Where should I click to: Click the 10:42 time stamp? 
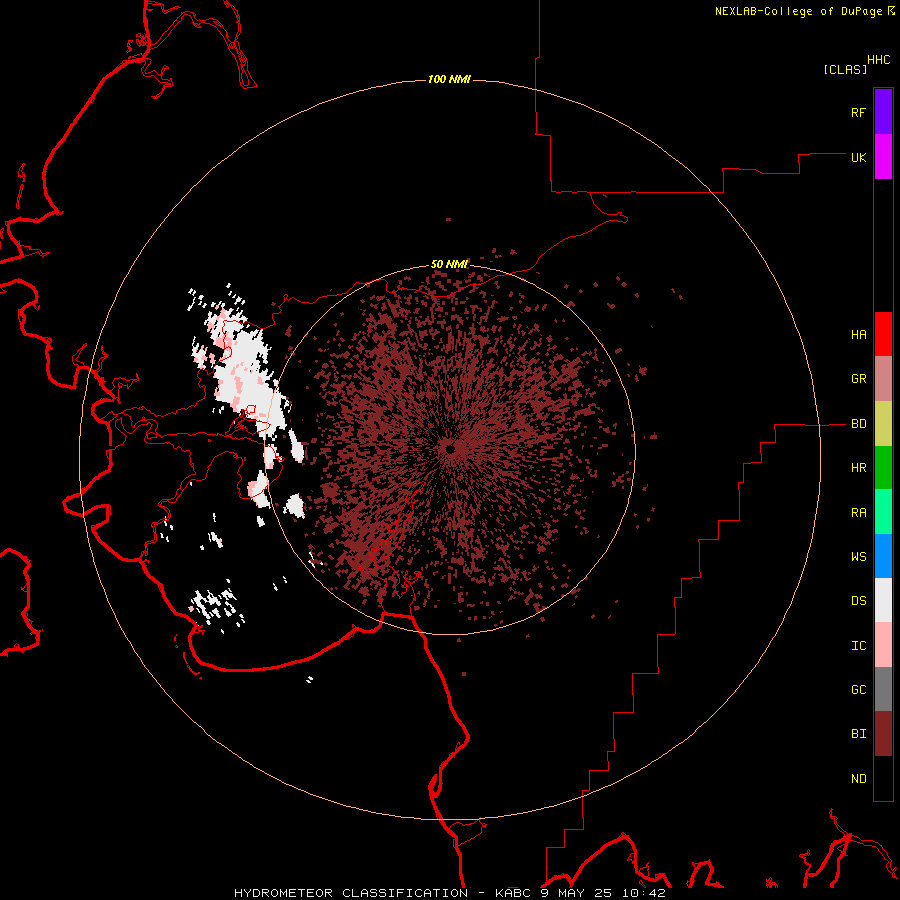tap(642, 893)
